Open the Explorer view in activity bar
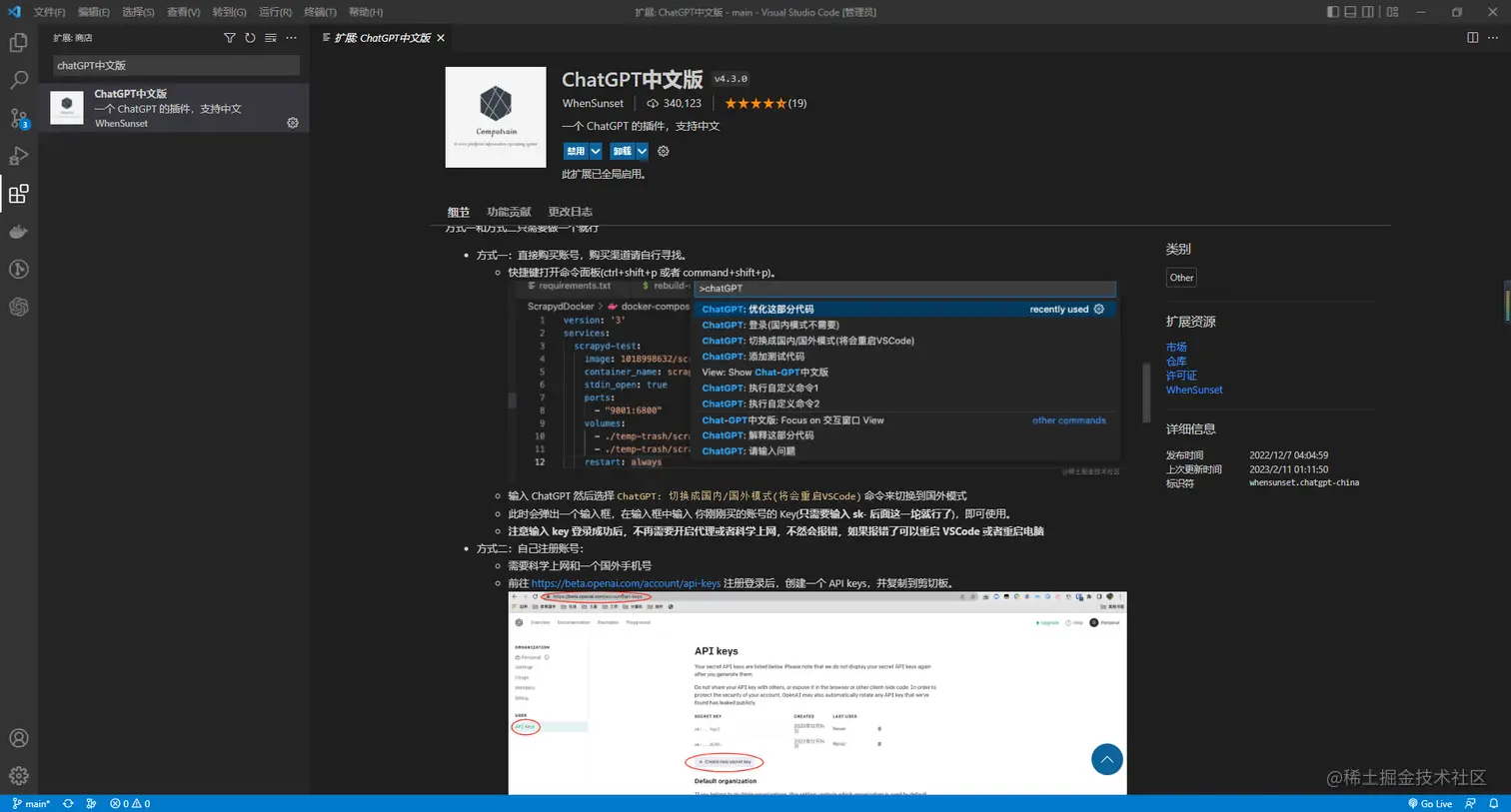This screenshot has height=812, width=1511. 18,43
